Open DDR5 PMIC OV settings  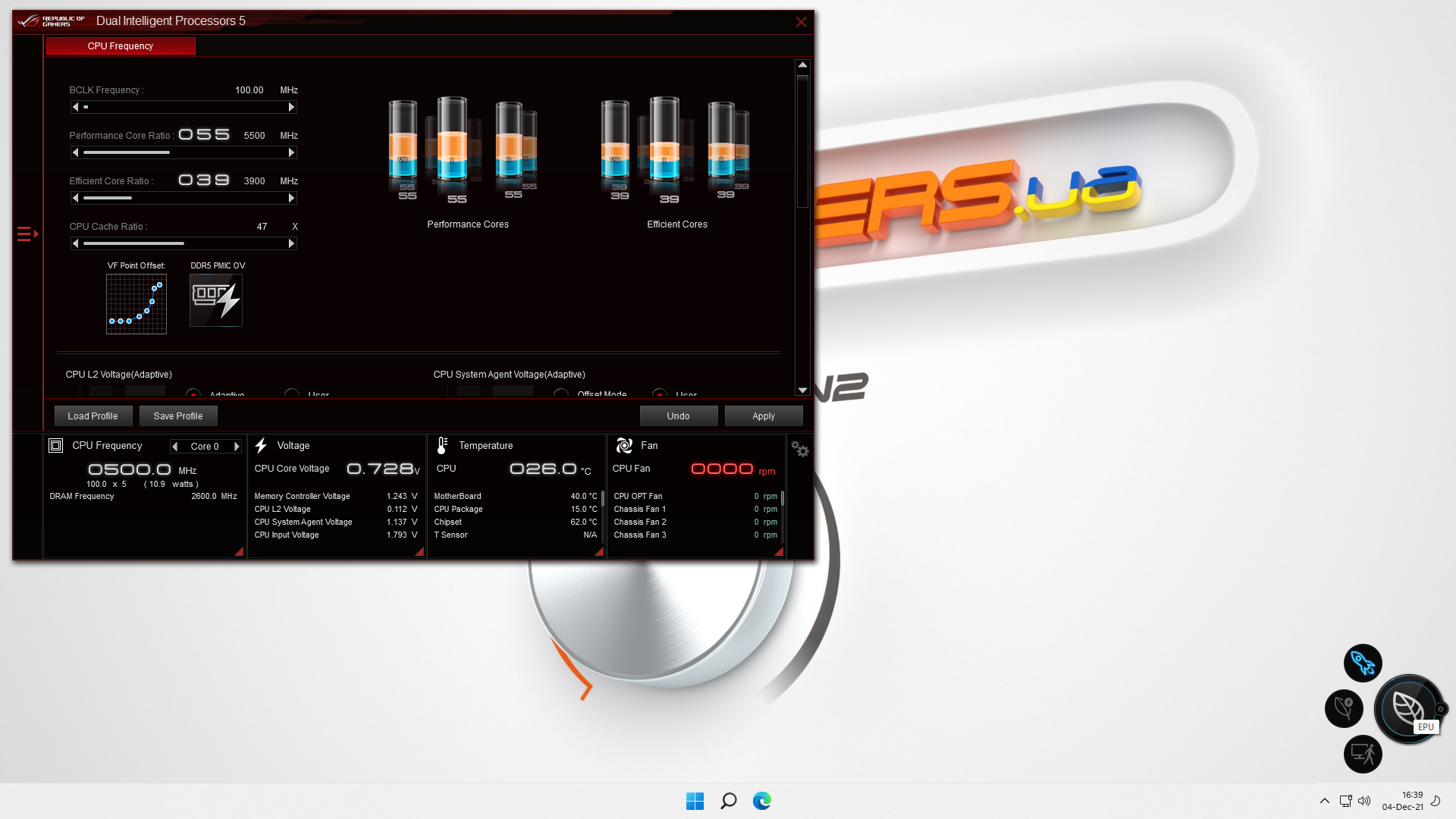point(216,300)
